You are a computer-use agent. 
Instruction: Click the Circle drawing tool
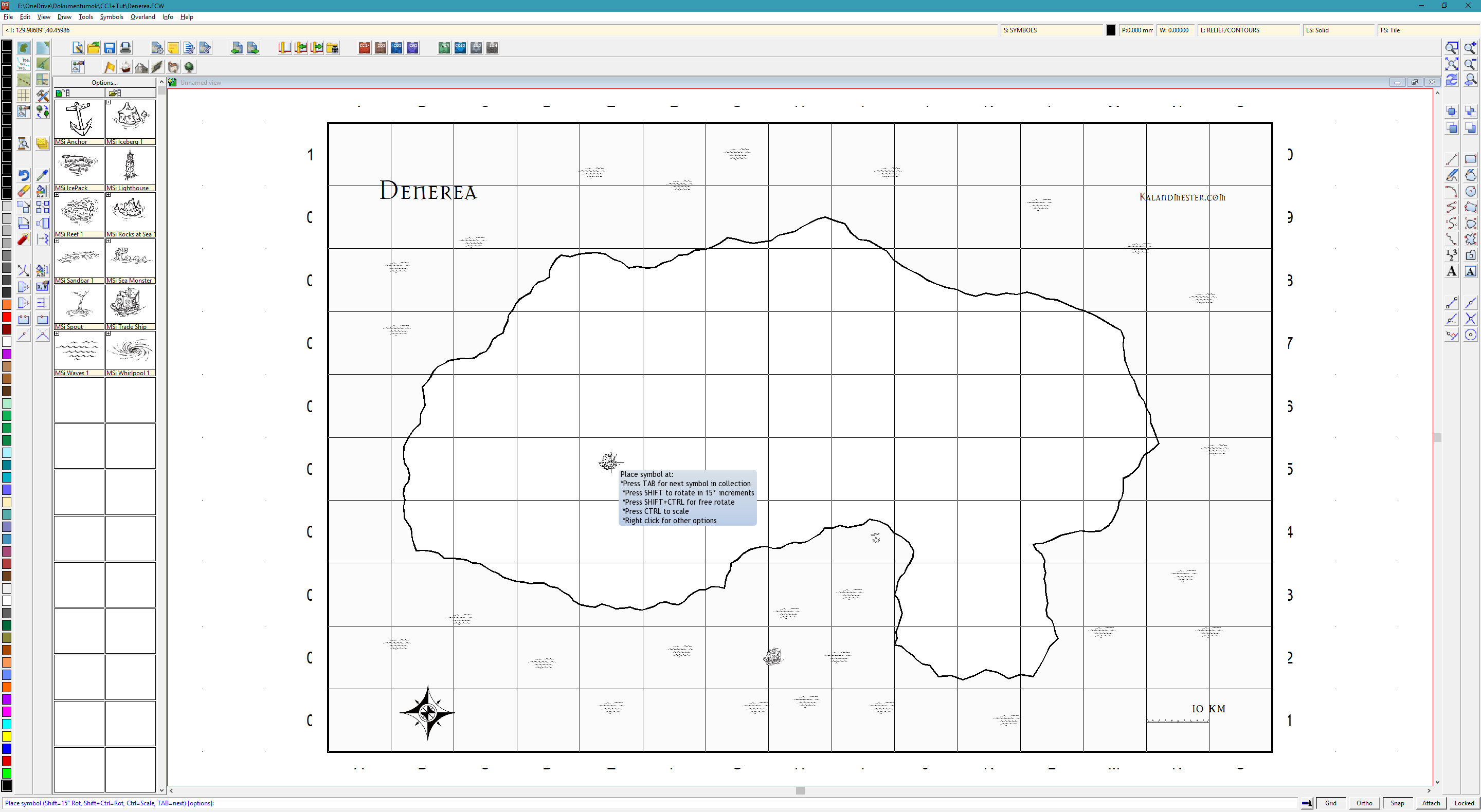point(1471,191)
